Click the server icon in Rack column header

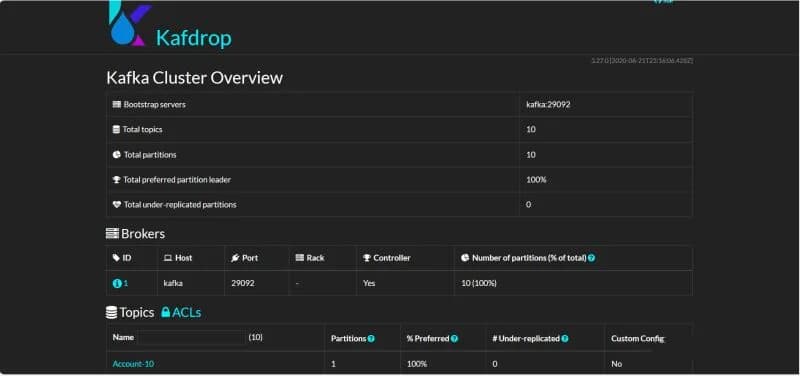click(x=299, y=258)
